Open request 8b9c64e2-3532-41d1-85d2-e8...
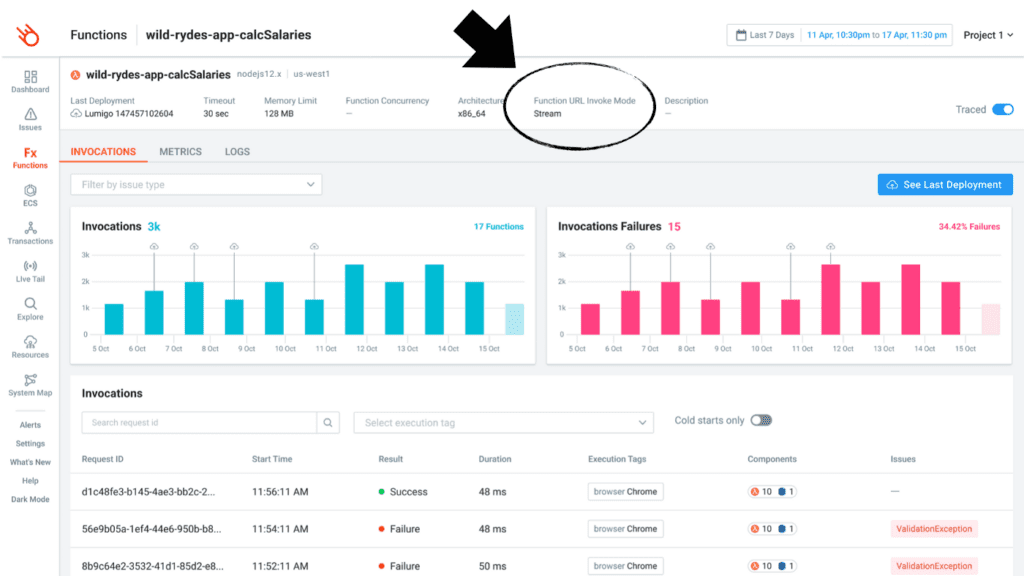The width and height of the screenshot is (1024, 576). [x=153, y=566]
